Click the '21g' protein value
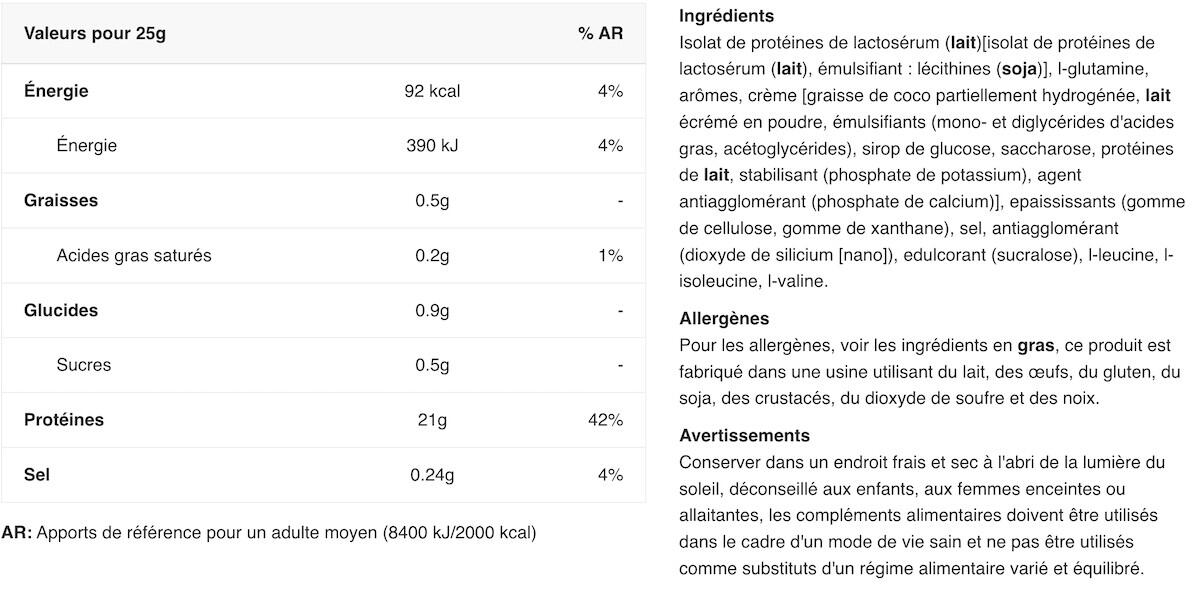 [432, 420]
